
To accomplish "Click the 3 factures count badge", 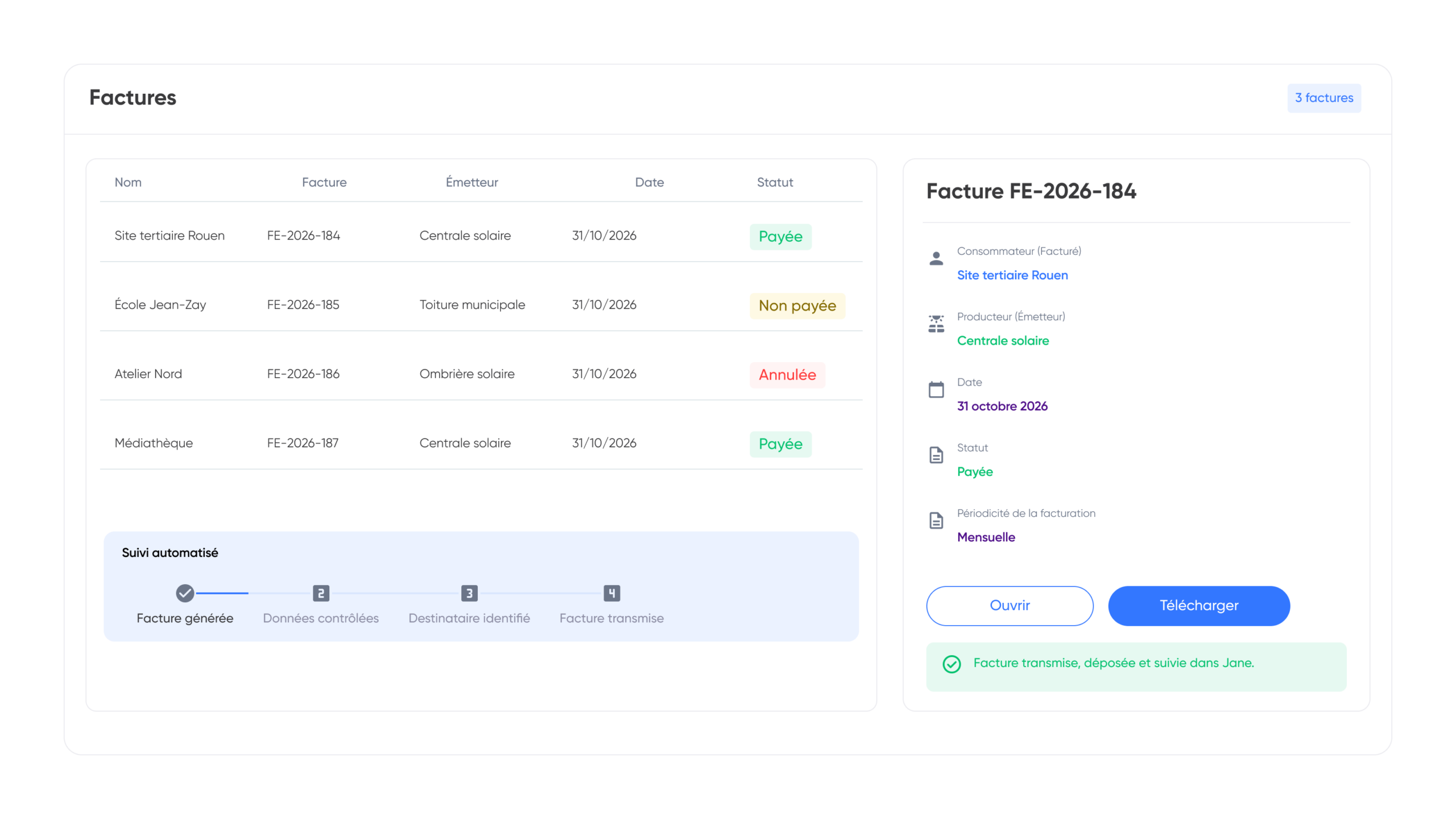I will pyautogui.click(x=1324, y=98).
